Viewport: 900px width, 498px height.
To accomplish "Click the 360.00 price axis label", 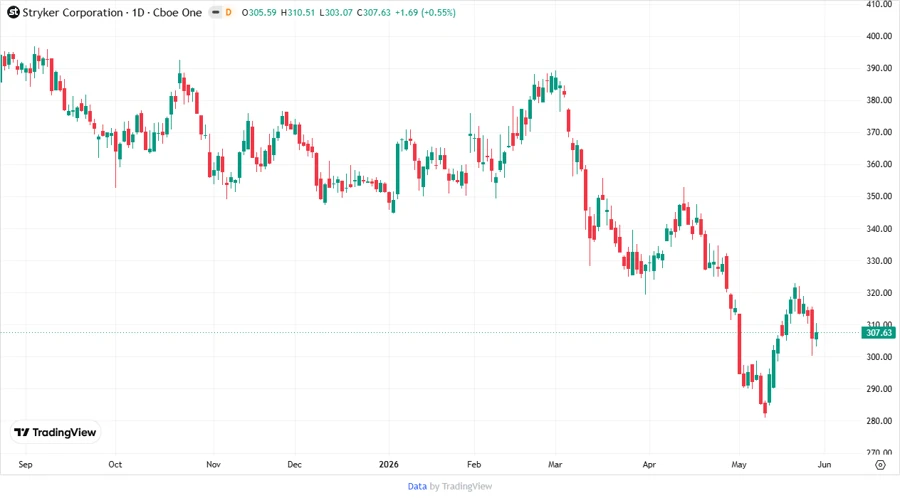I will coord(879,164).
